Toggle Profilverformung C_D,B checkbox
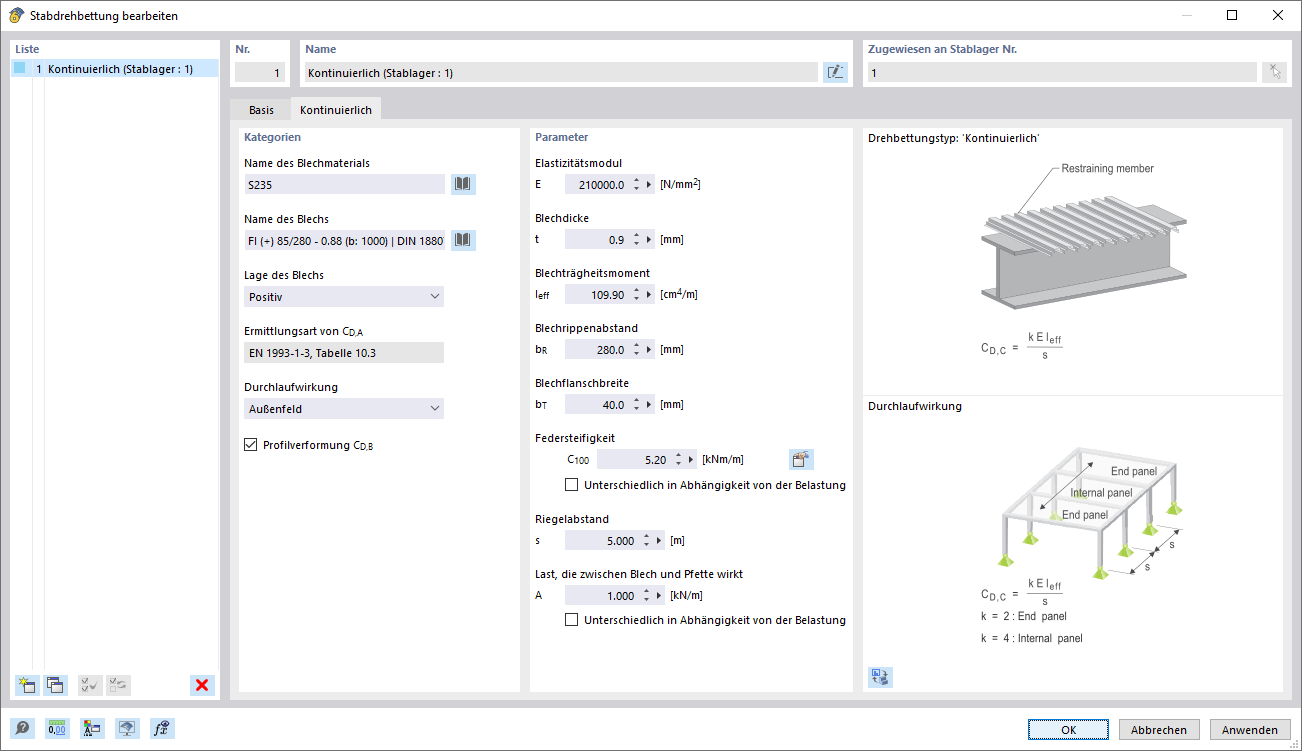The width and height of the screenshot is (1302, 751). pos(251,445)
